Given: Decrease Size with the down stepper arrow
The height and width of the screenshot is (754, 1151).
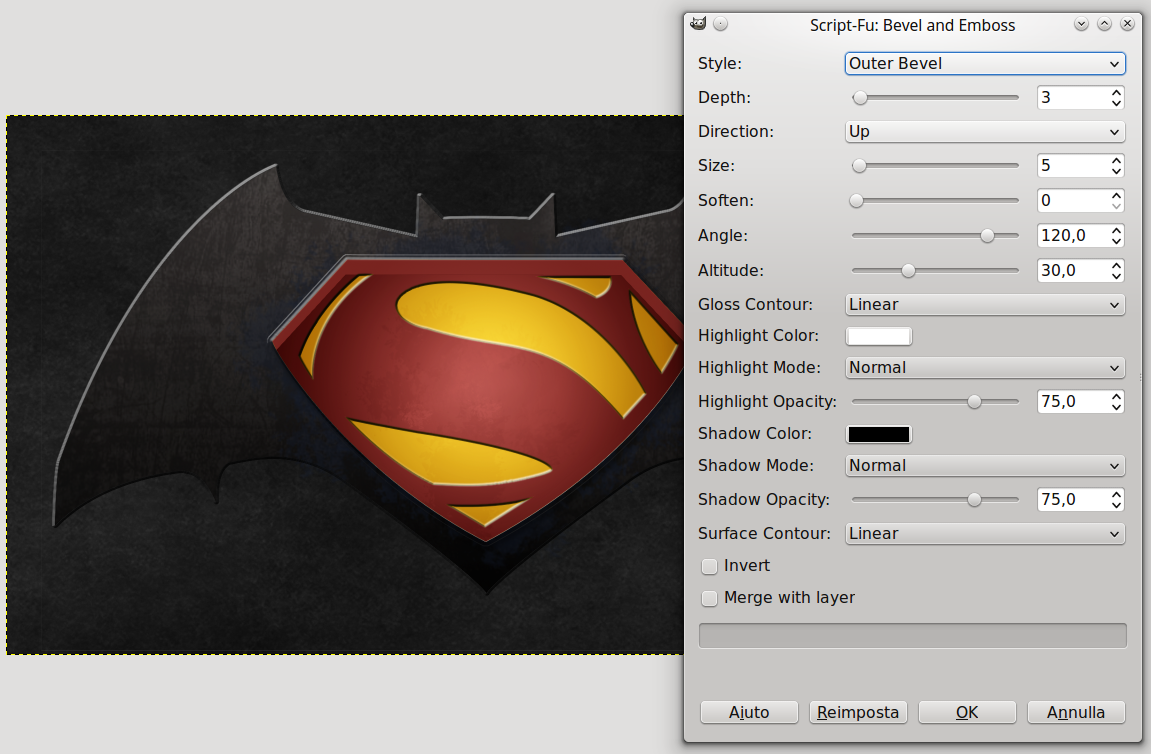Looking at the screenshot, I should coord(1116,172).
